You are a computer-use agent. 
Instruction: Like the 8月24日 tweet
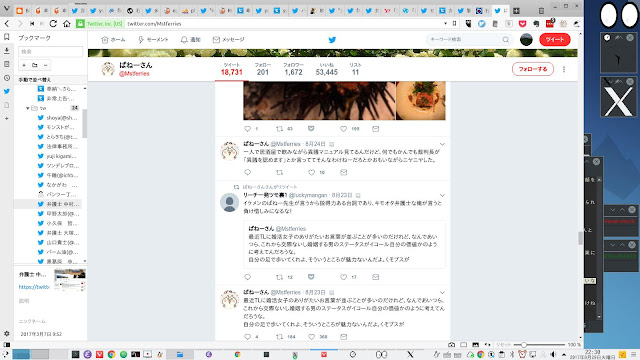(x=311, y=172)
